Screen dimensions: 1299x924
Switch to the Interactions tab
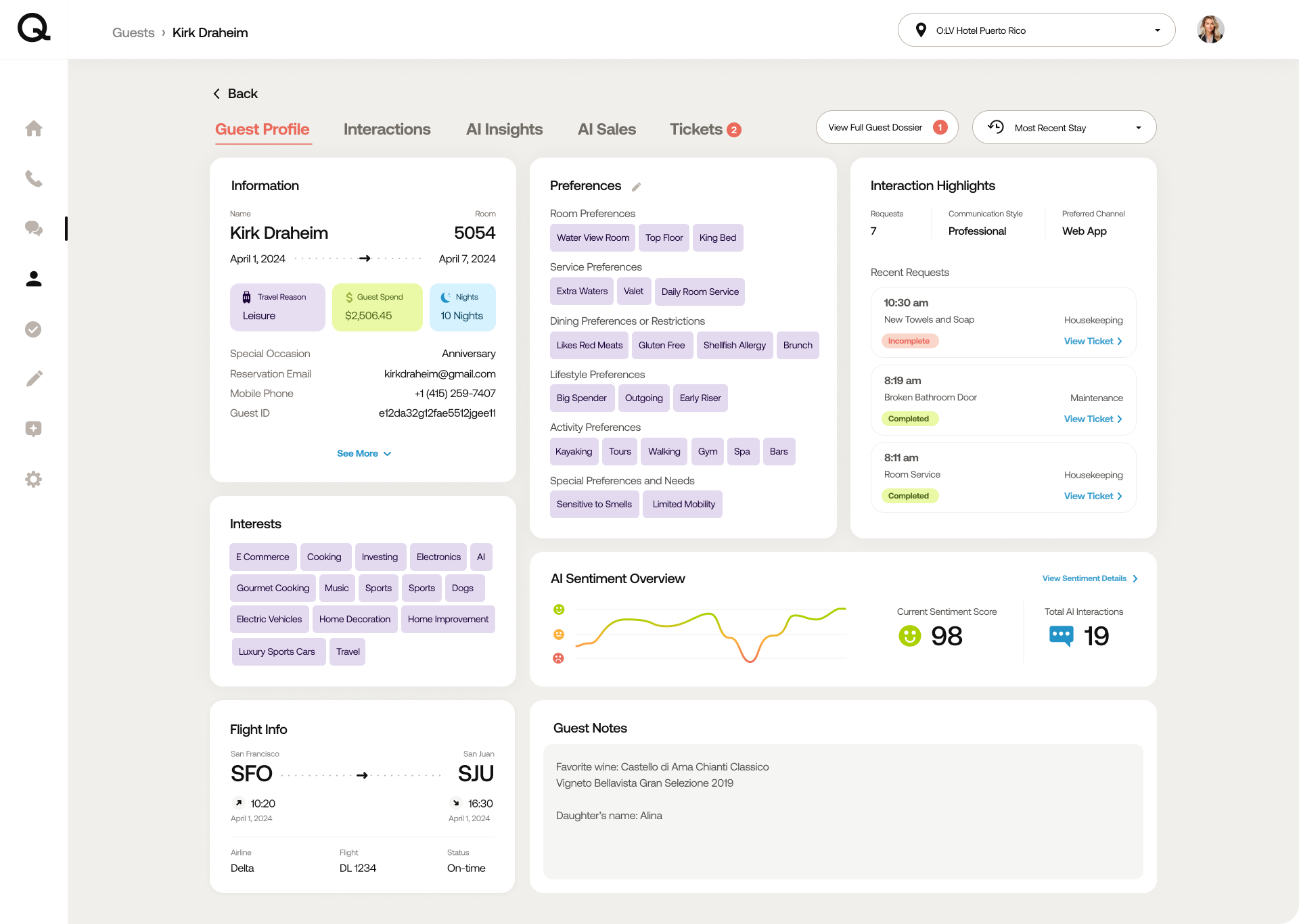[x=387, y=129]
